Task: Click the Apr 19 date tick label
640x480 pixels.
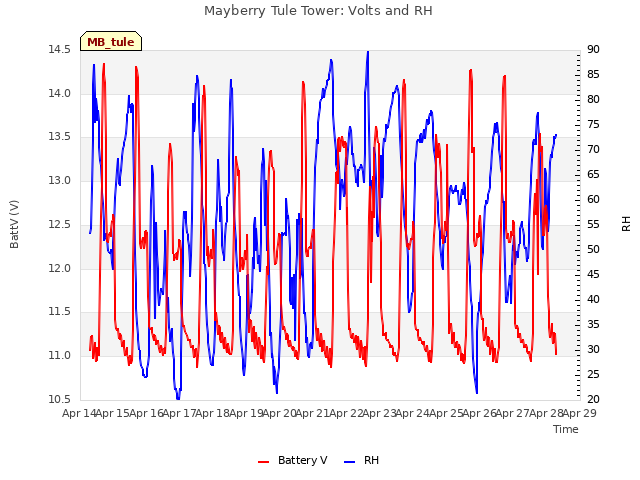Action: 247,413
